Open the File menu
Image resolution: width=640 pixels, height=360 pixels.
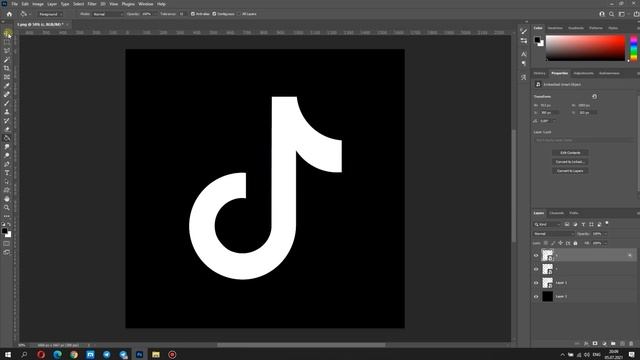pos(14,4)
